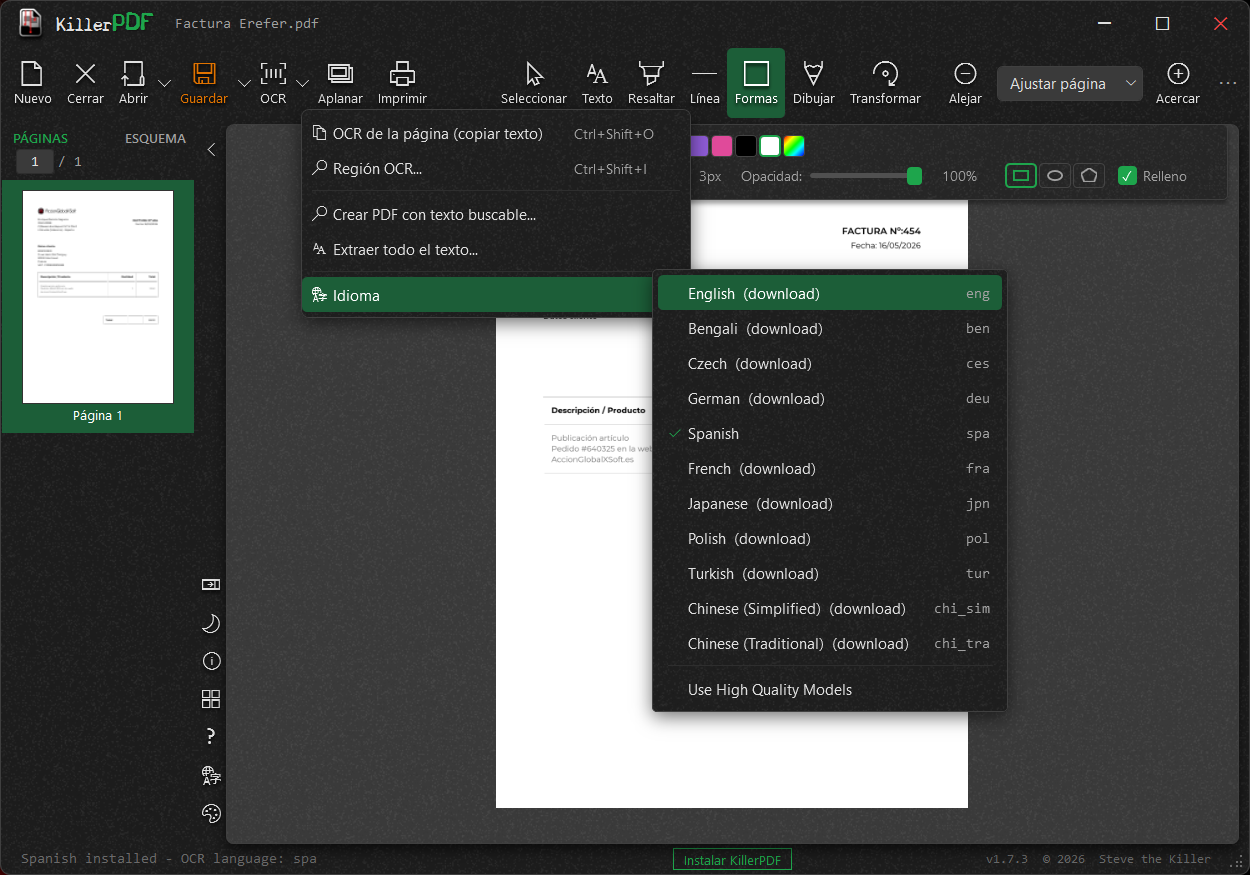
Task: Open a file with Abrir
Action: pos(133,83)
